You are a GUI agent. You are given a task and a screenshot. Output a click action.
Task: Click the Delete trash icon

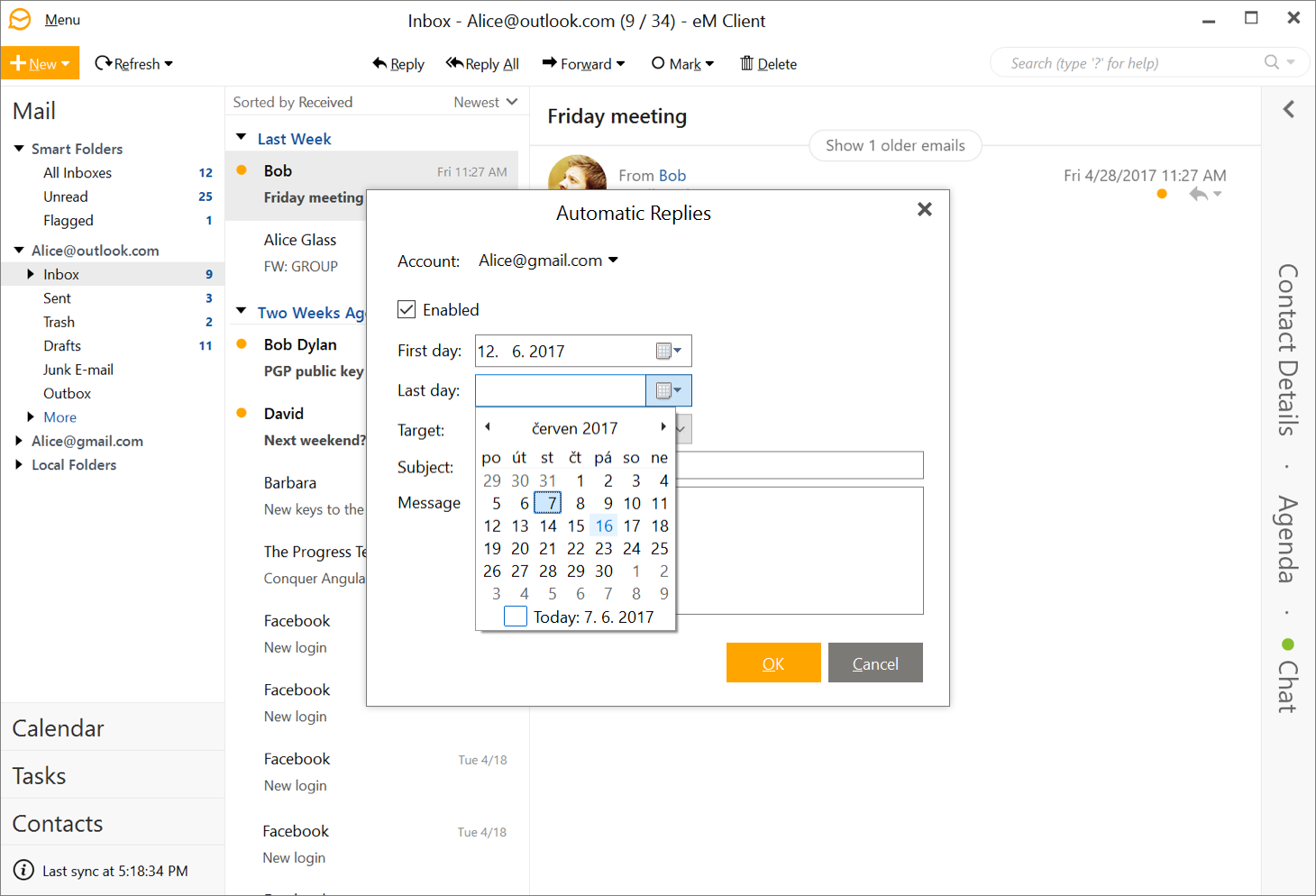click(x=747, y=63)
